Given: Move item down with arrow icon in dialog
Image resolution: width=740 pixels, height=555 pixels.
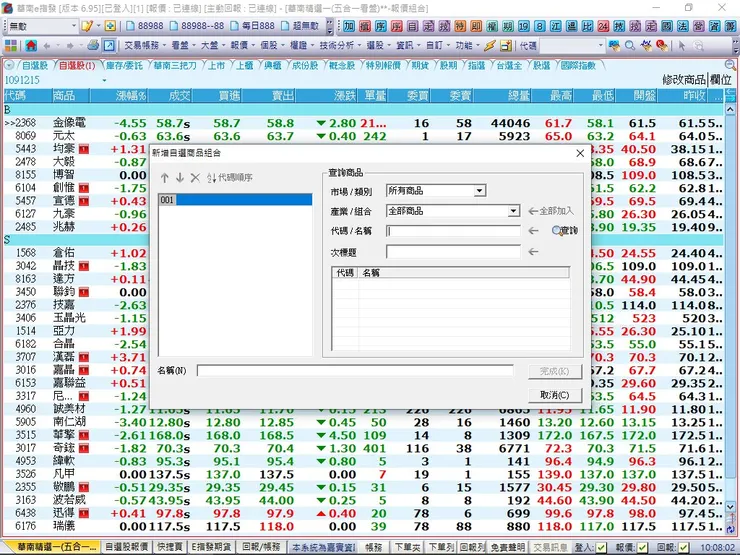Looking at the screenshot, I should 179,177.
